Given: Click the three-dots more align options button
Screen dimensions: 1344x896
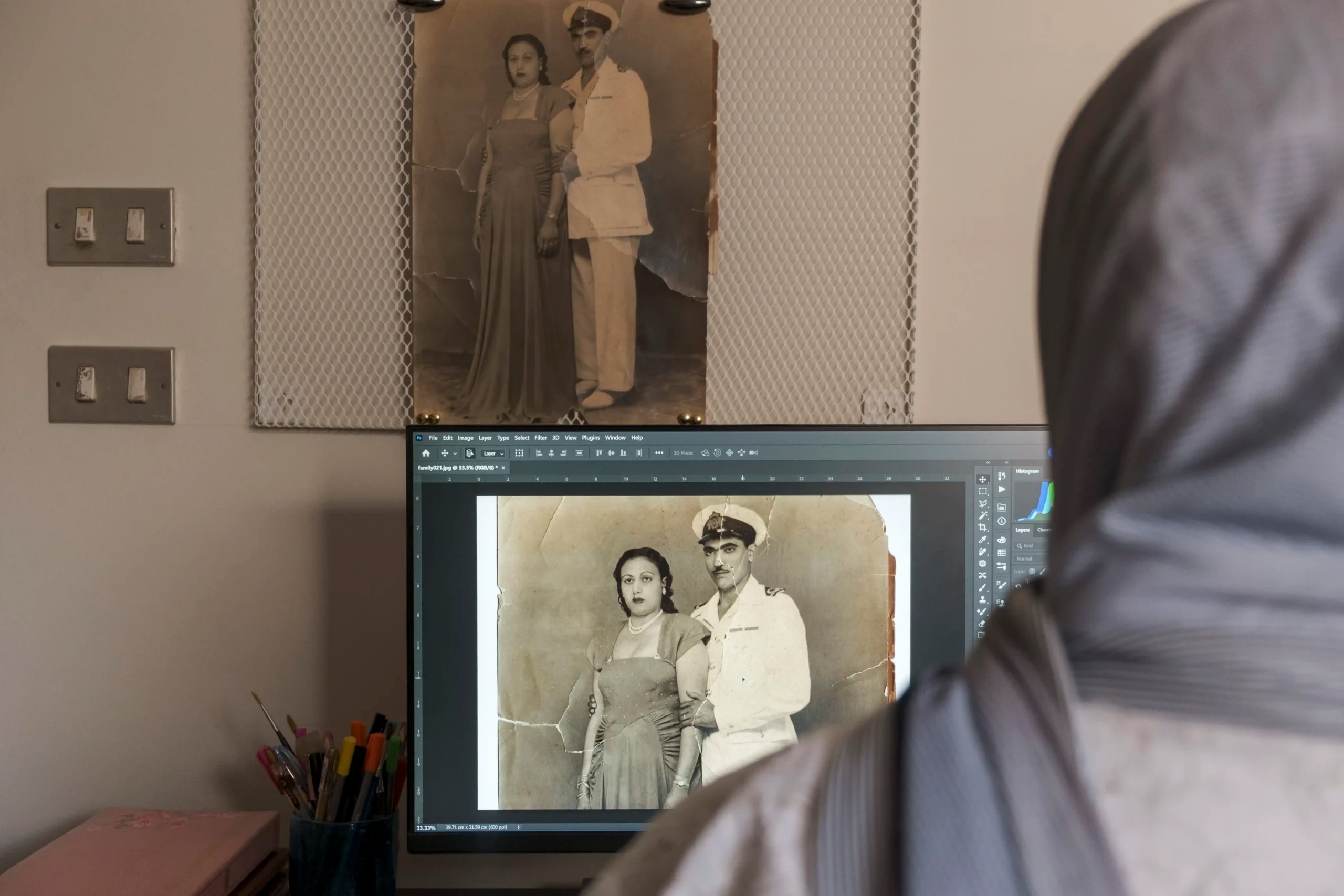Looking at the screenshot, I should 659,452.
